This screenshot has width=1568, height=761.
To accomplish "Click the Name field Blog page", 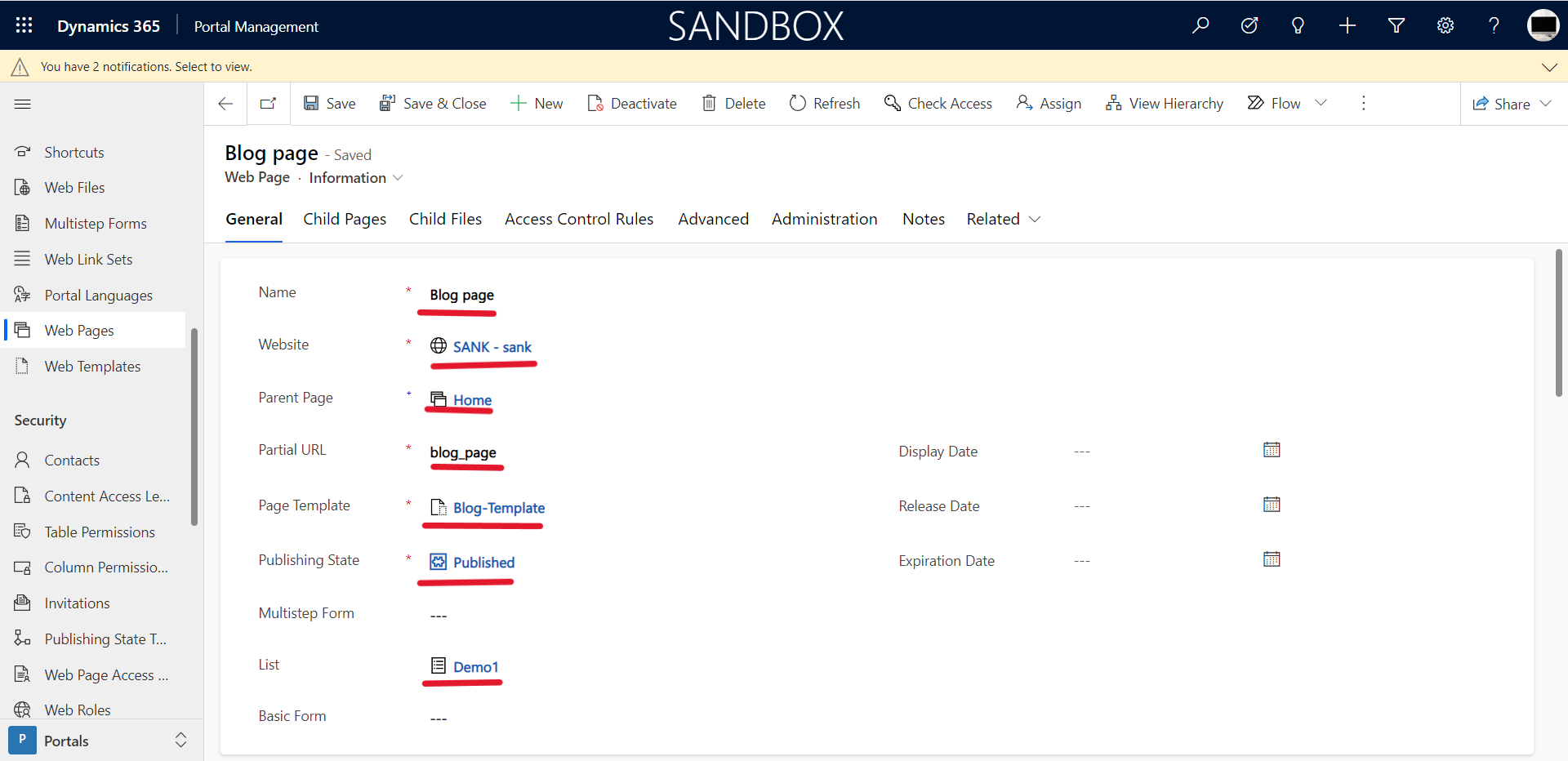I will [461, 295].
